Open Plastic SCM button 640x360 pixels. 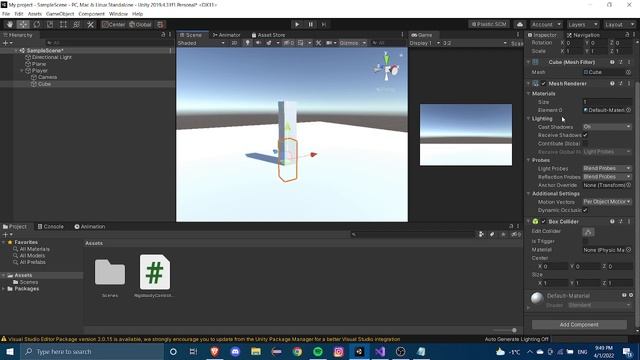click(x=489, y=24)
